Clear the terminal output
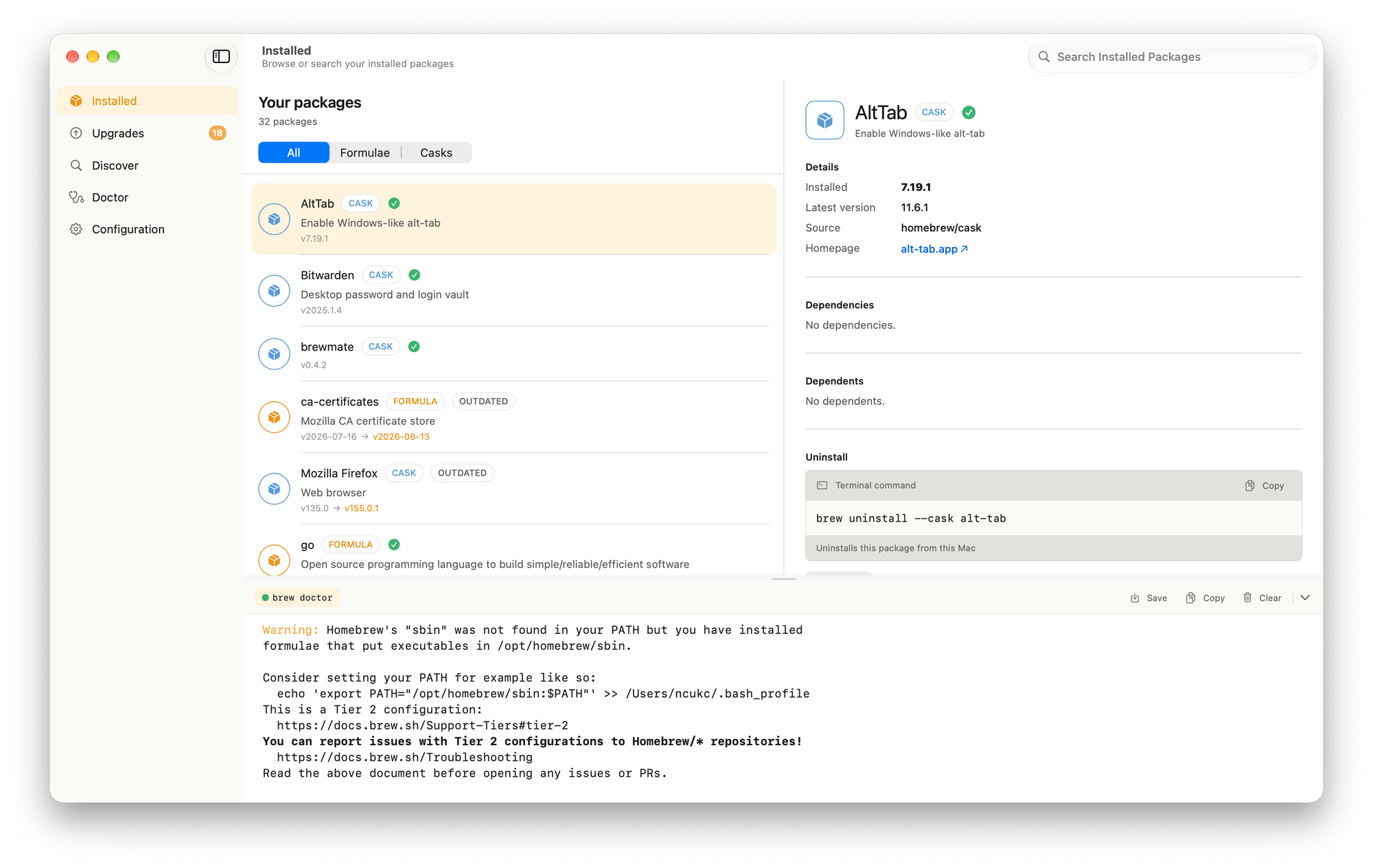The height and width of the screenshot is (868, 1373). pos(1262,598)
